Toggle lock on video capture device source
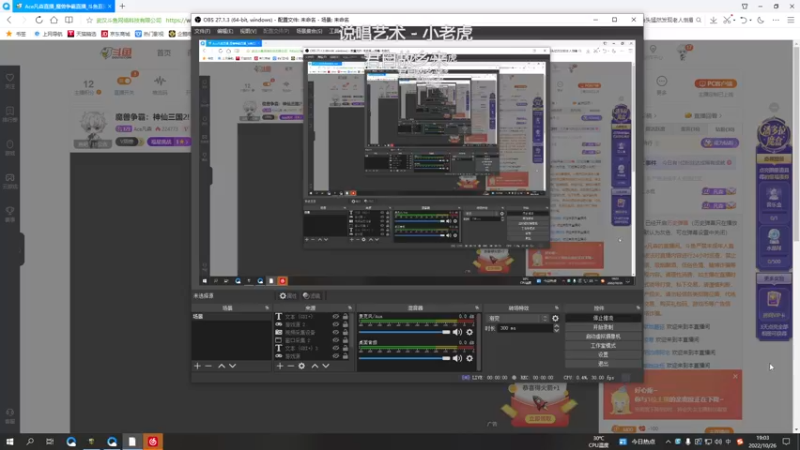 coord(345,332)
